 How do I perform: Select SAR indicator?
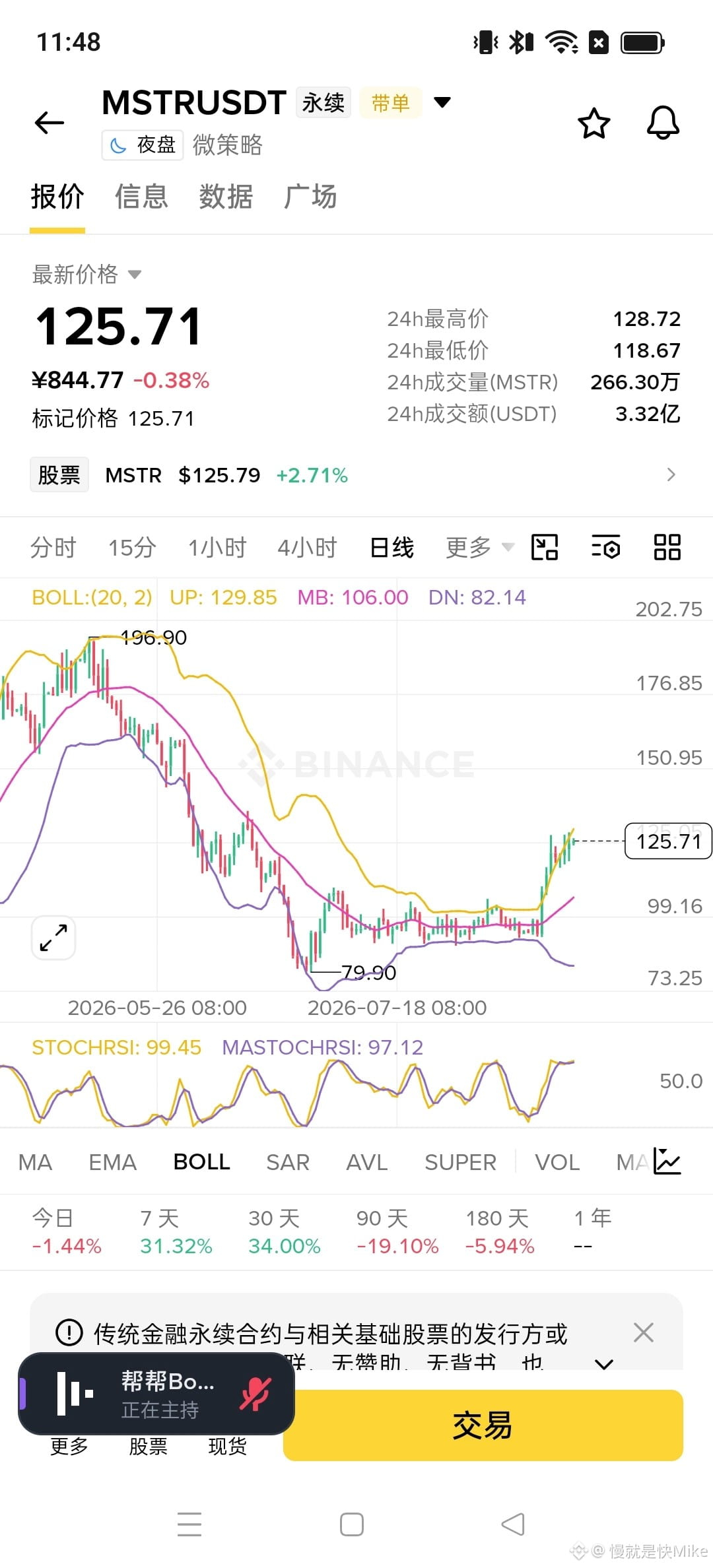(x=288, y=1162)
